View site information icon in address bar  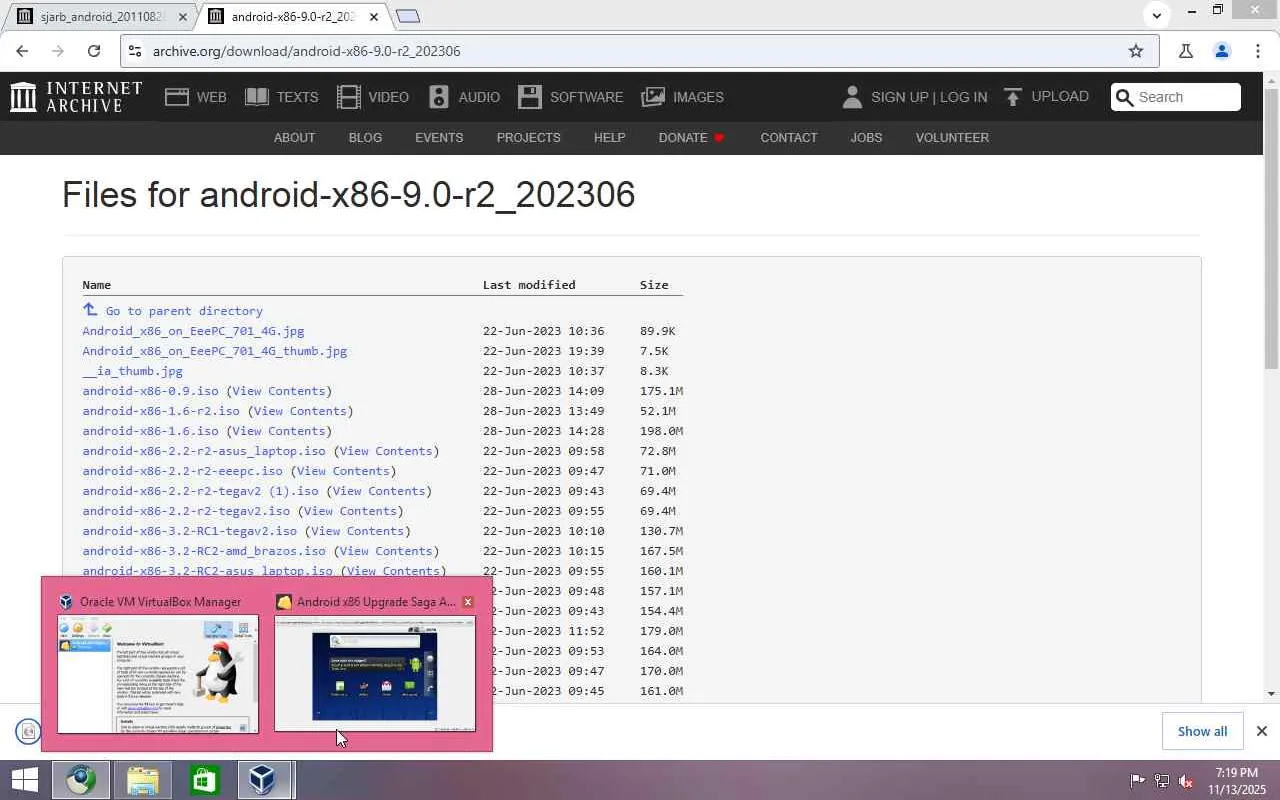click(135, 51)
